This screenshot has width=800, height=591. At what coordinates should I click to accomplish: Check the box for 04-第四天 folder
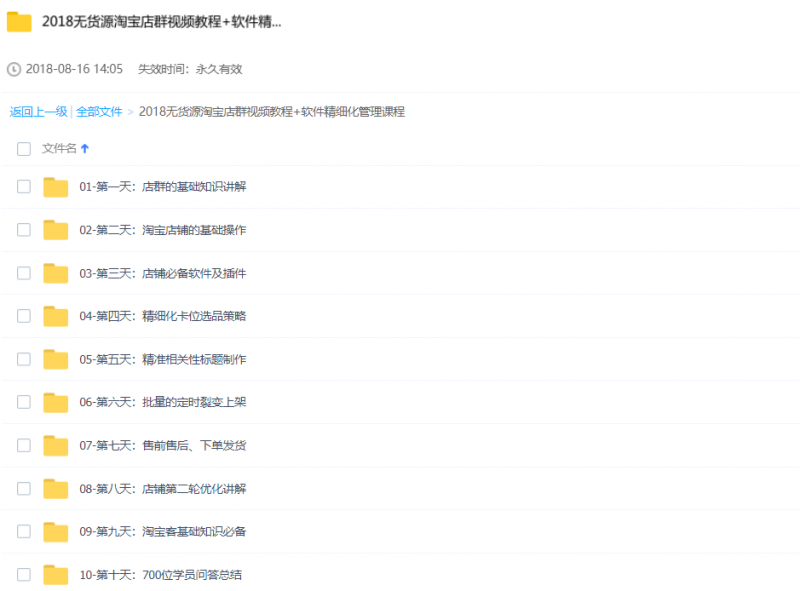coord(24,316)
